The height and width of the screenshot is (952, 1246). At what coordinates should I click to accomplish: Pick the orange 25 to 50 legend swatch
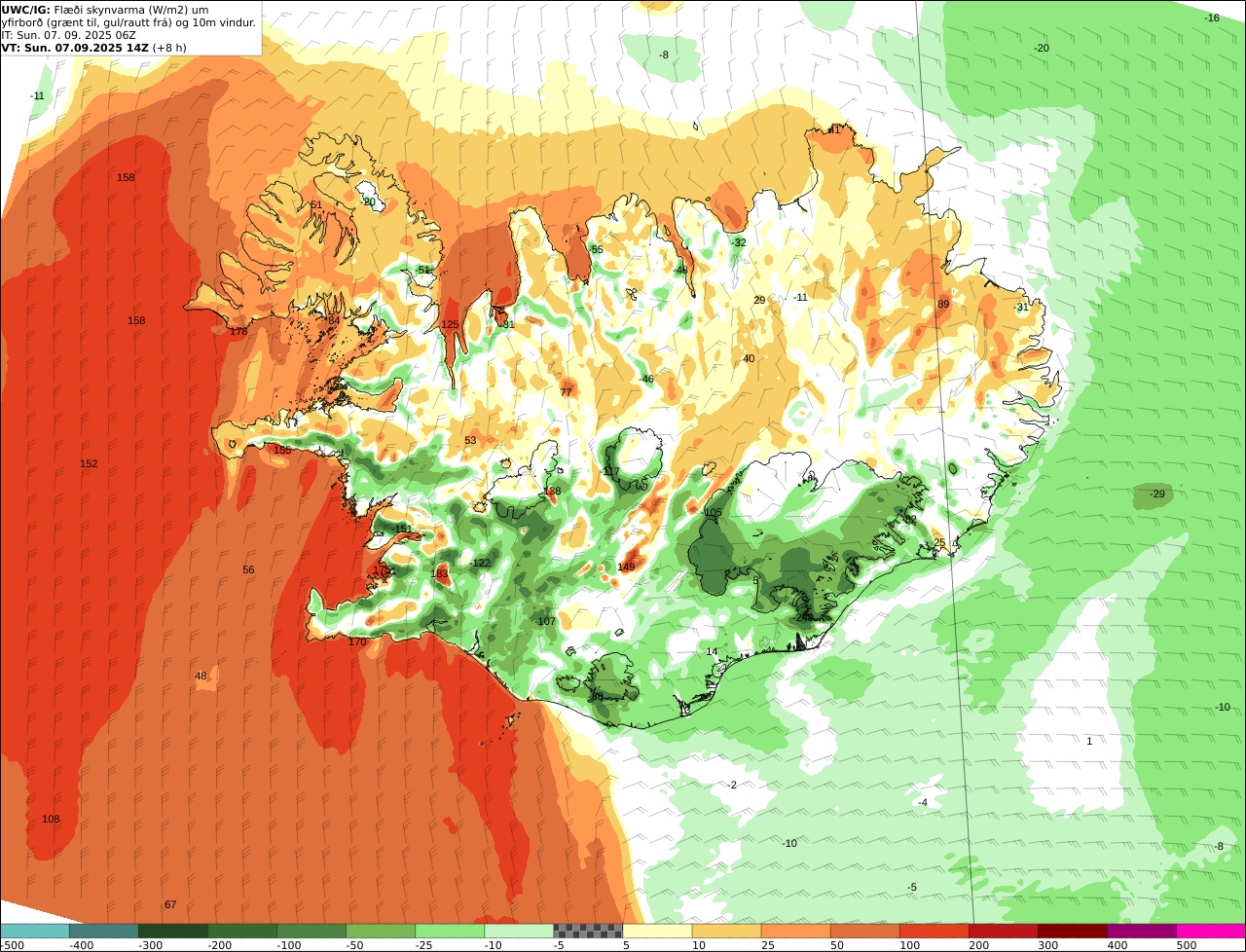pyautogui.click(x=795, y=931)
